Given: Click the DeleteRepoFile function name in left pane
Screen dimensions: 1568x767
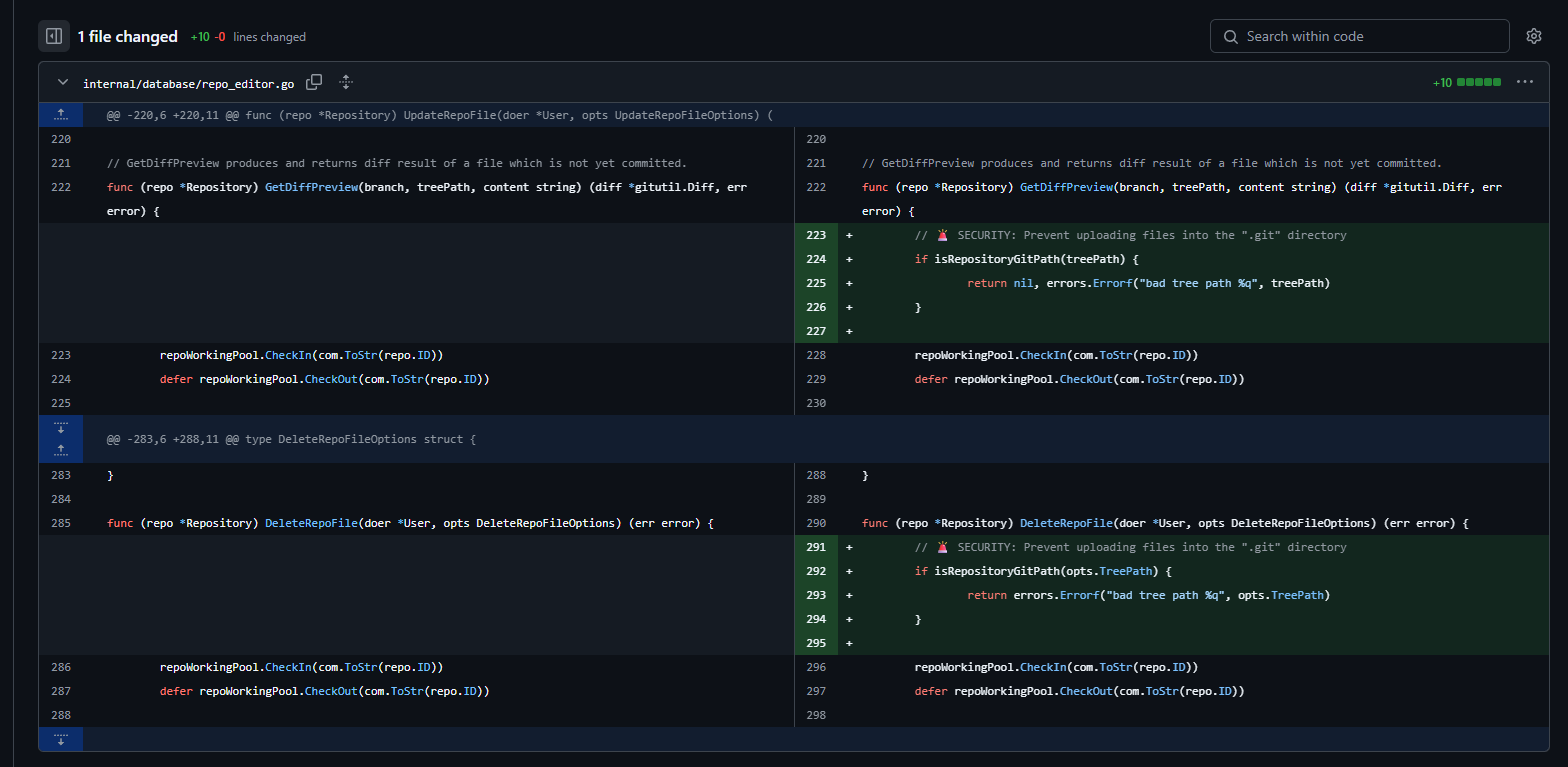Looking at the screenshot, I should tap(312, 523).
